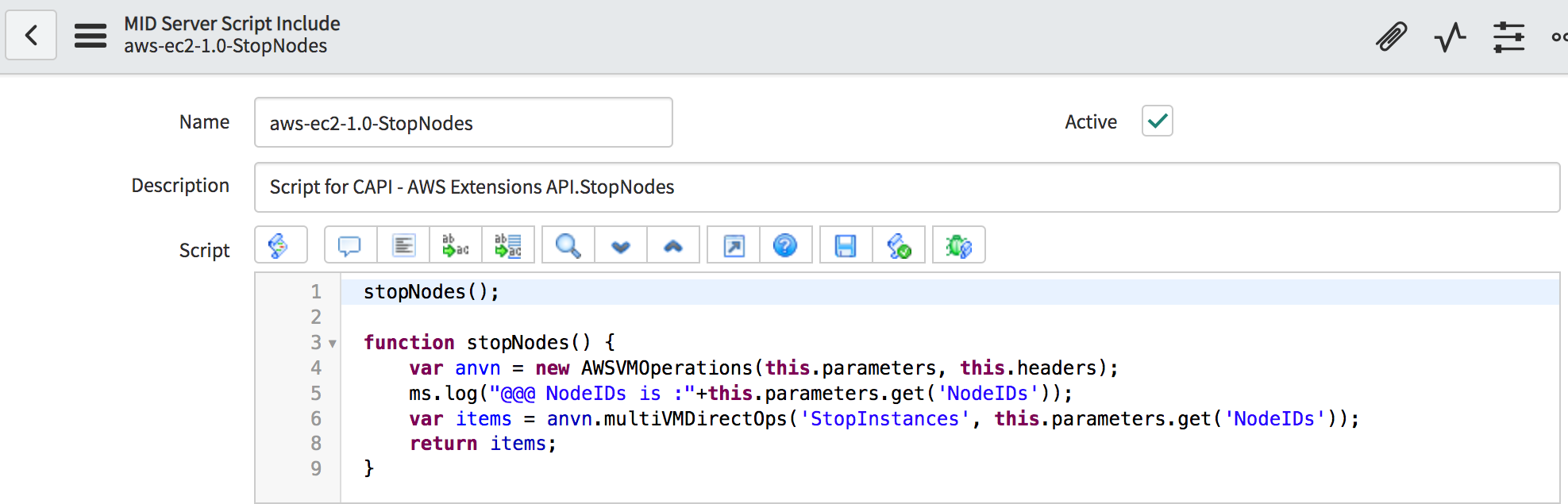Click the header title 'MID Server Script Include'
1568x504 pixels.
(x=232, y=24)
